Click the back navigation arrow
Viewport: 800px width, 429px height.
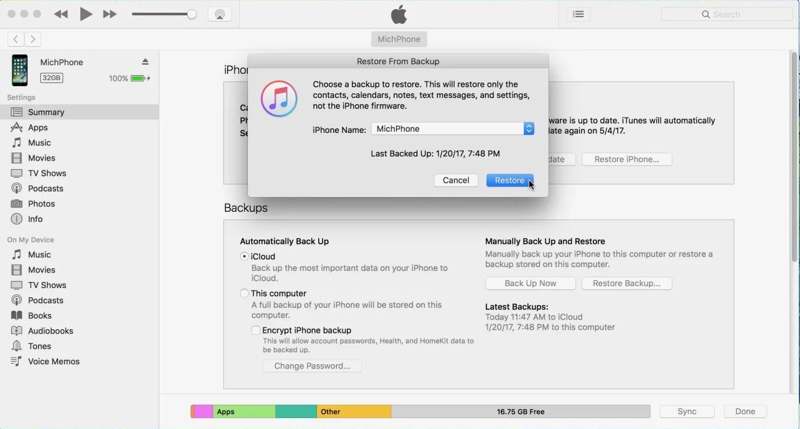pos(16,39)
